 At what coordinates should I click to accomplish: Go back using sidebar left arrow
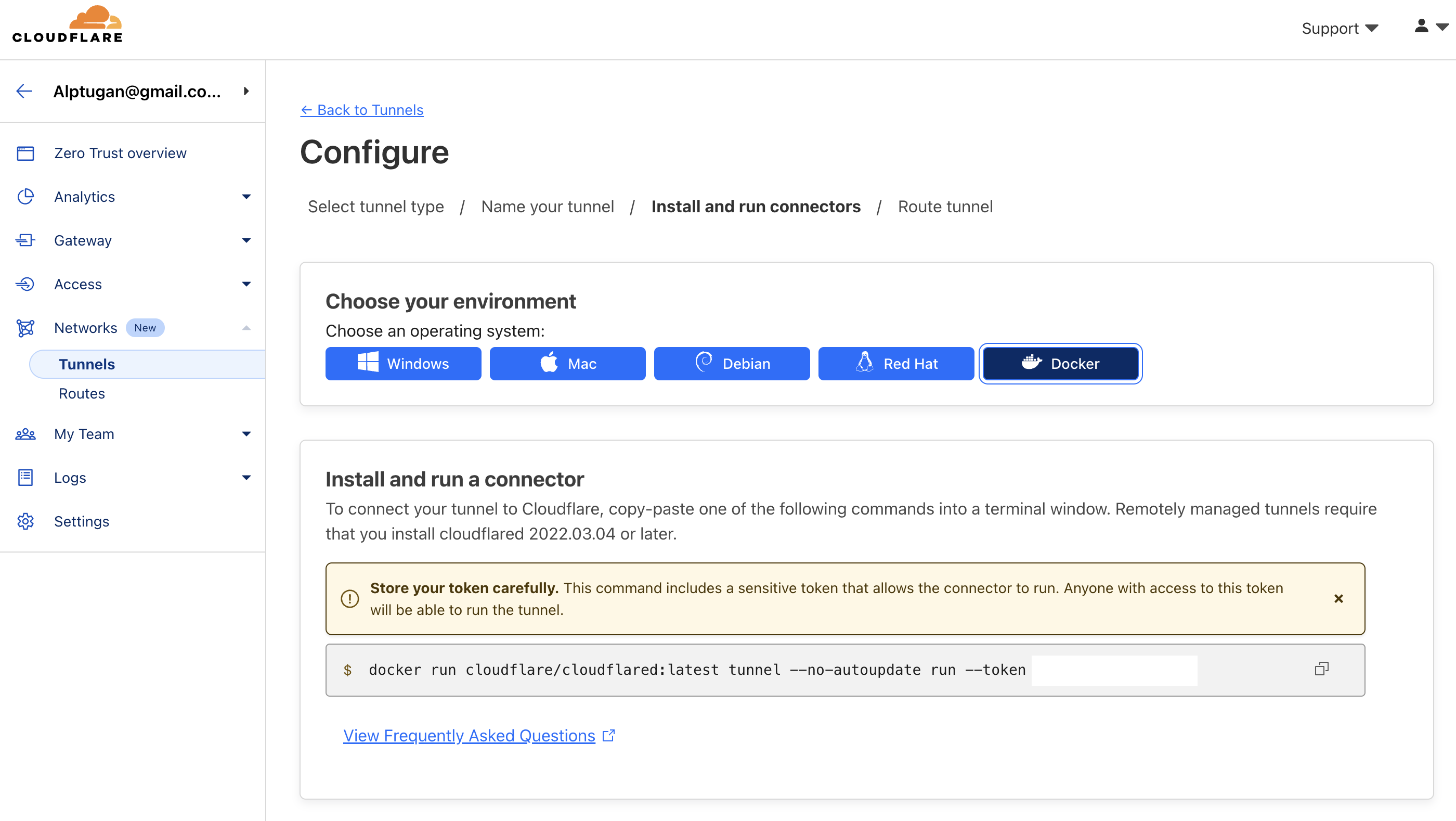[24, 91]
